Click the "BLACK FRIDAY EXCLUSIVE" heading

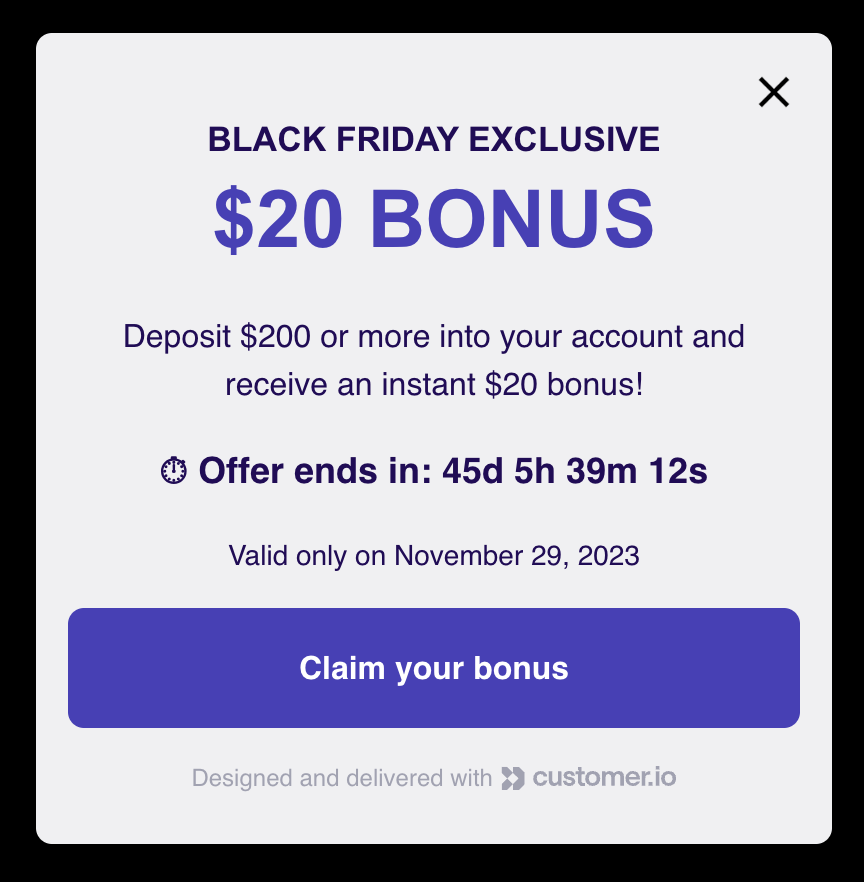pyautogui.click(x=434, y=139)
